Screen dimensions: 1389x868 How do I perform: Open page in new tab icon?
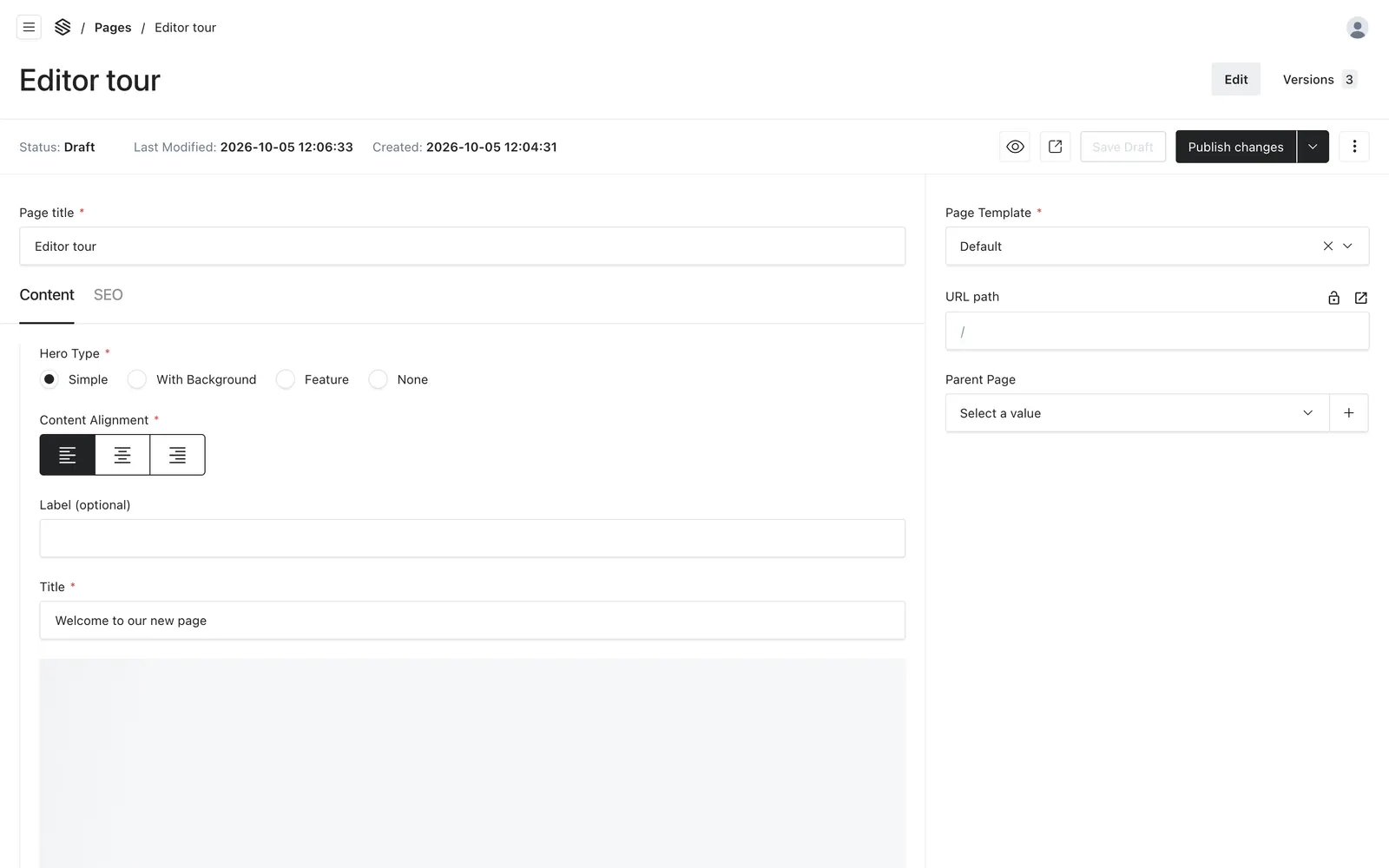(1055, 147)
